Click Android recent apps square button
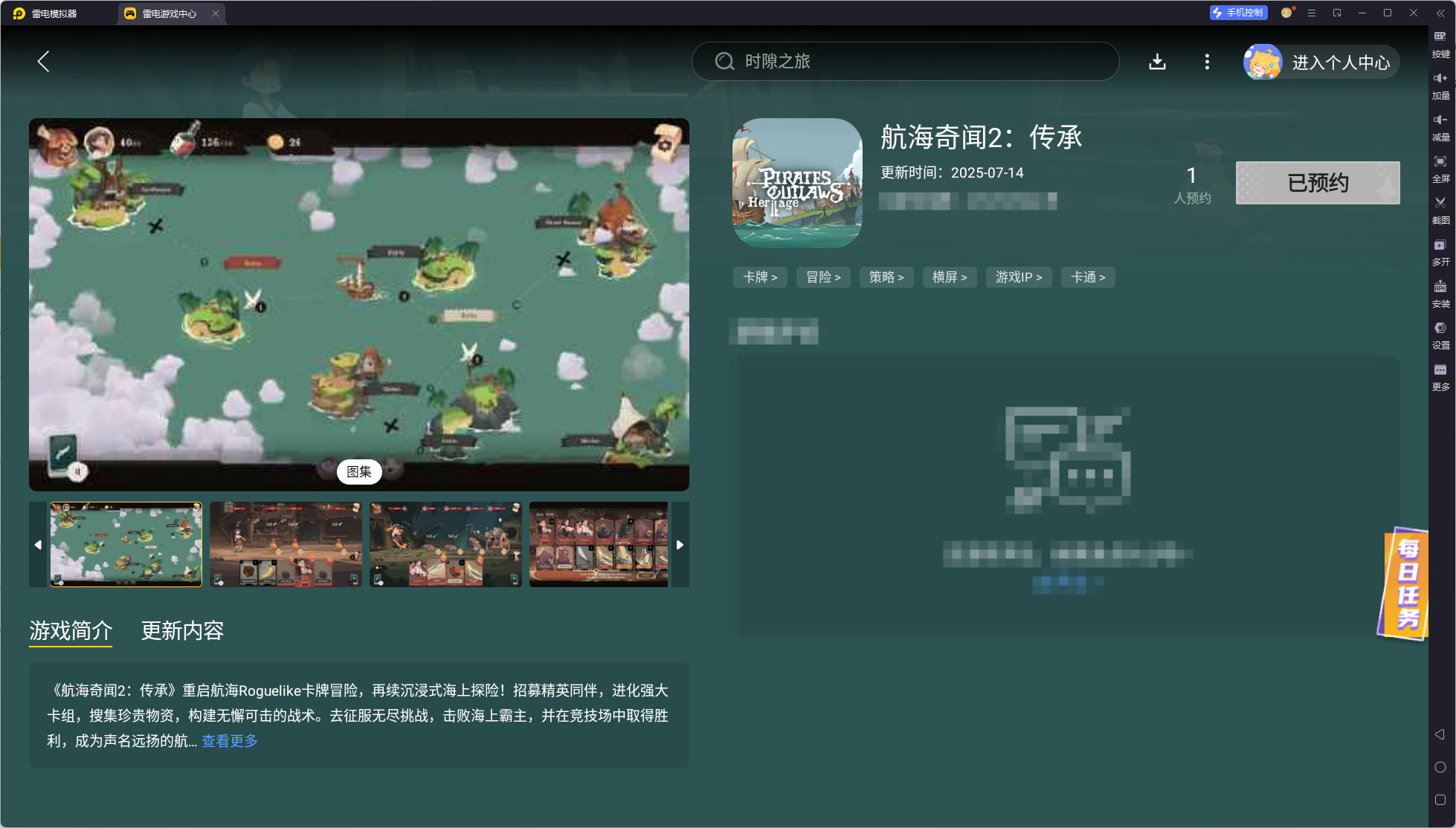The width and height of the screenshot is (1456, 828). pos(1440,800)
